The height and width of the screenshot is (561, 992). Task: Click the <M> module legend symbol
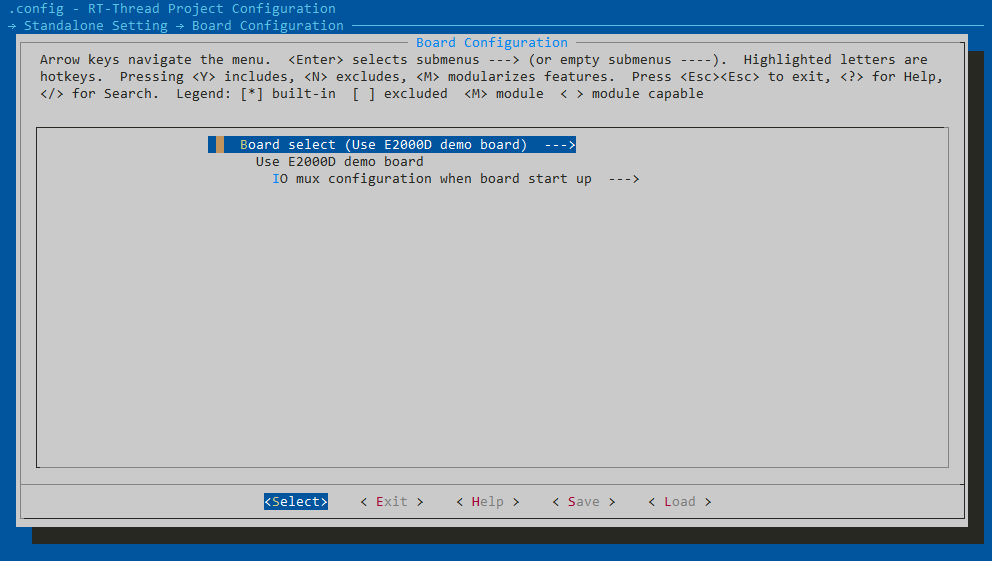[x=475, y=94]
